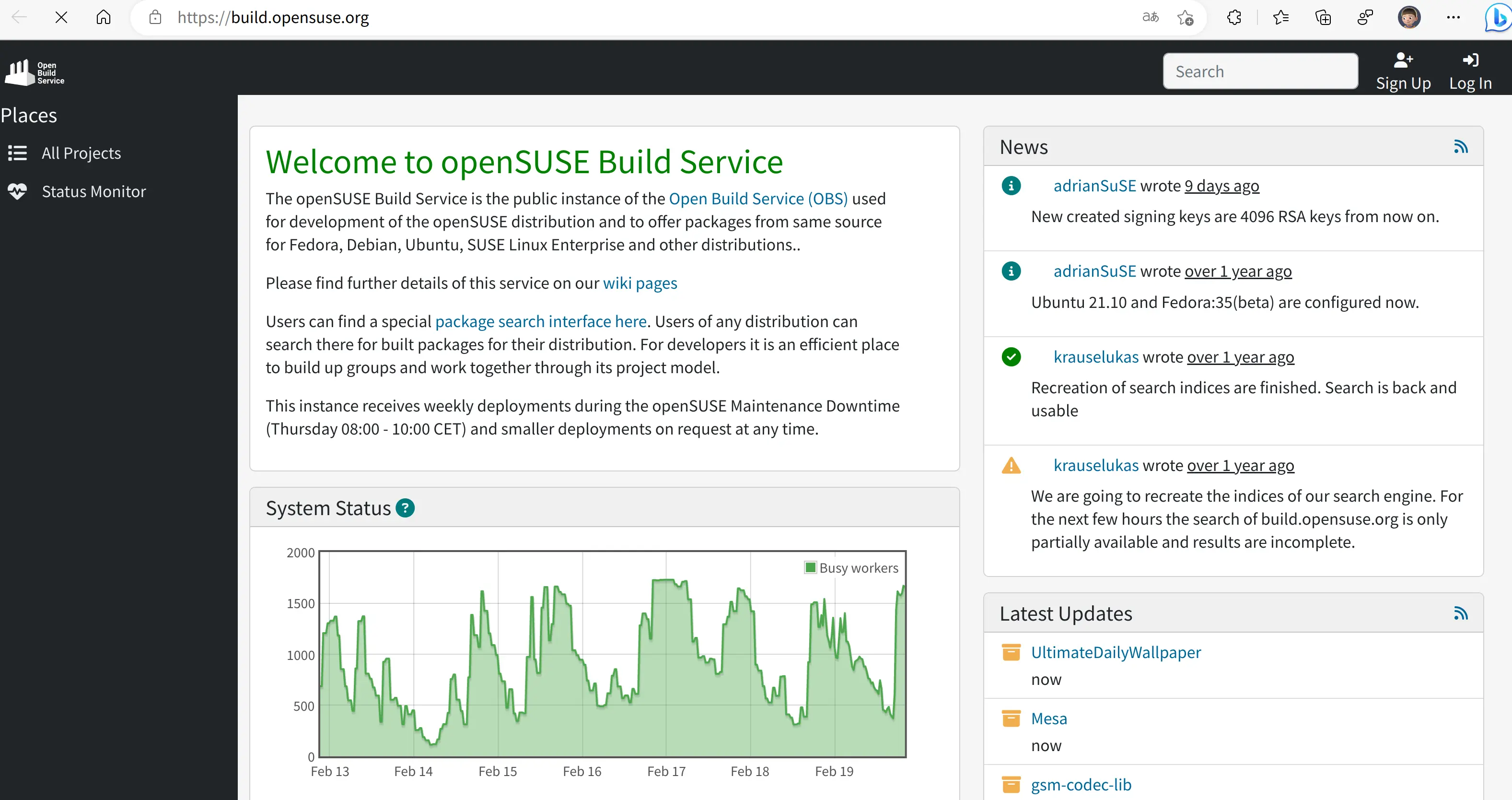Screen dimensions: 1512x800
Task: Stop page loading with X button
Action: click(x=61, y=18)
